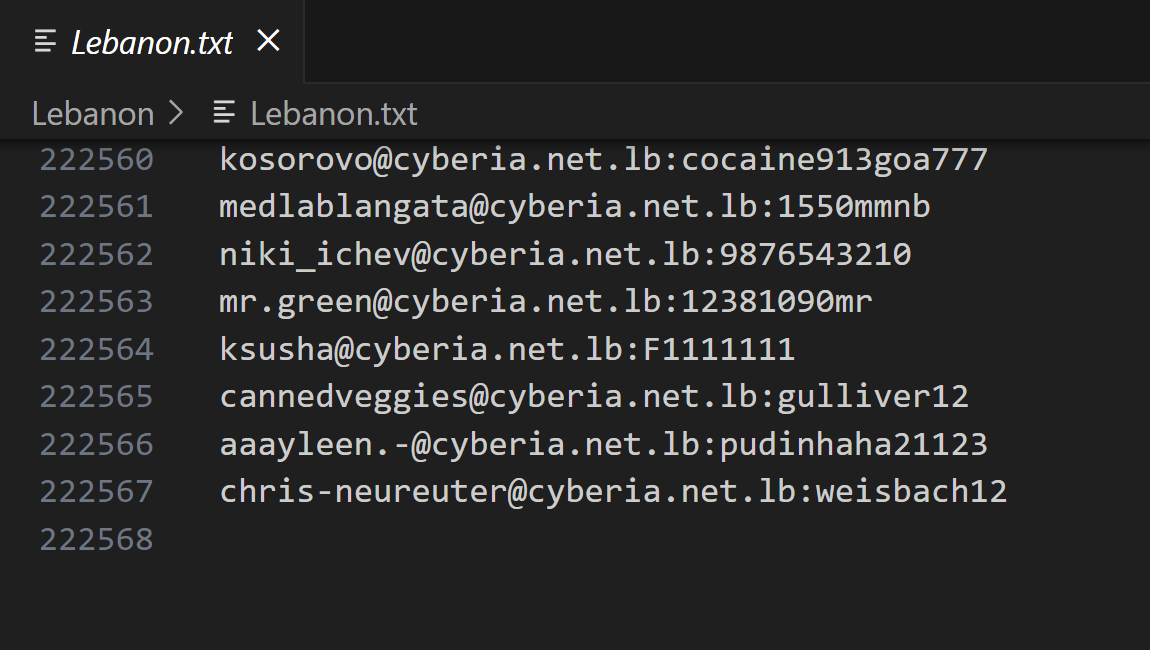This screenshot has height=650, width=1150.
Task: Click the breadcrumb chevron separator after Lebanon
Action: coord(177,114)
